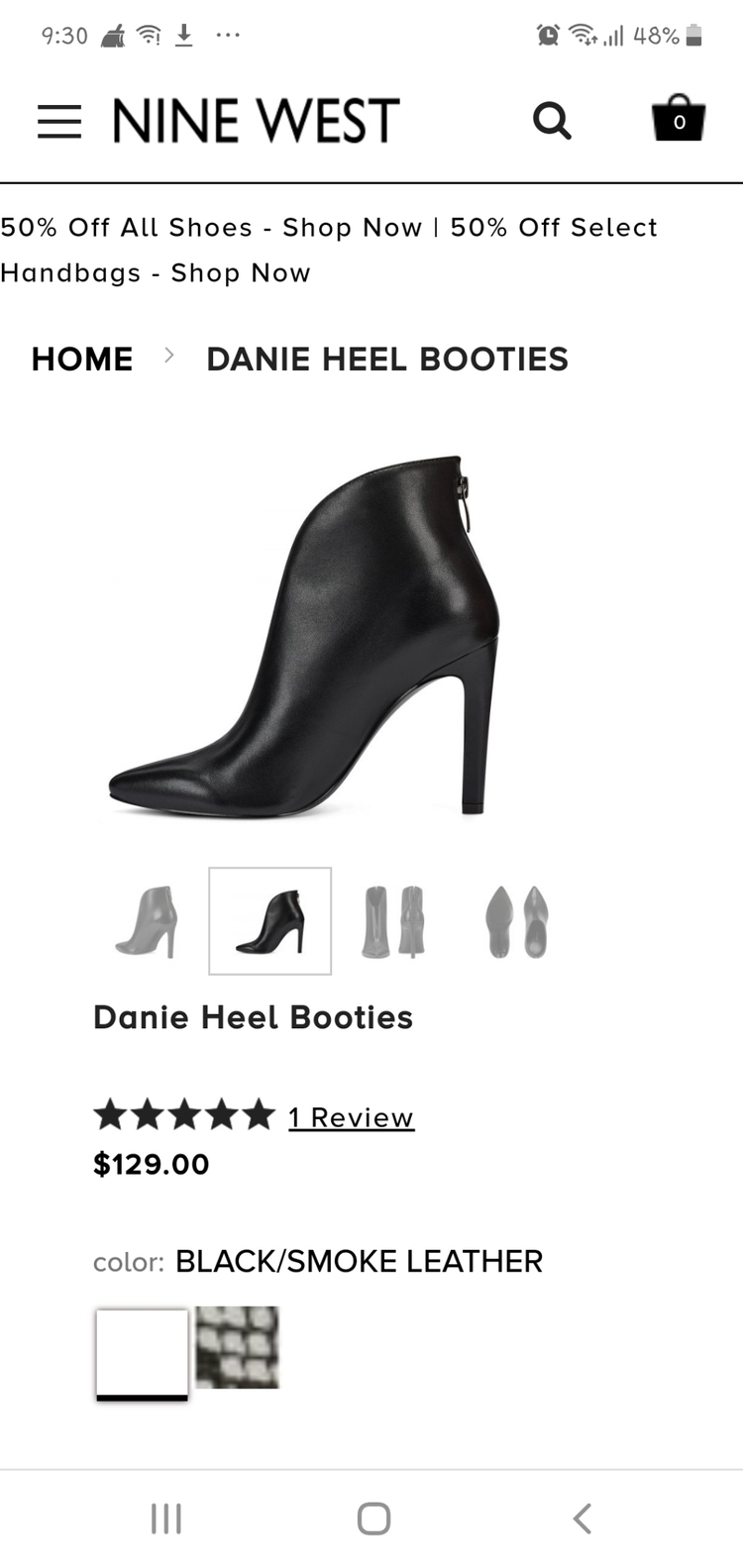The height and width of the screenshot is (1568, 743).
Task: View the top and sole thumbnail
Action: click(x=517, y=921)
